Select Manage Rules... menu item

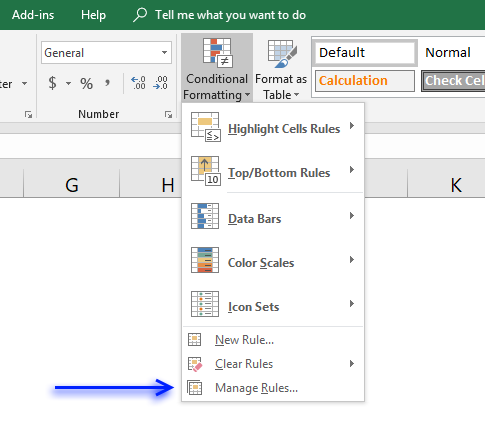click(x=273, y=388)
